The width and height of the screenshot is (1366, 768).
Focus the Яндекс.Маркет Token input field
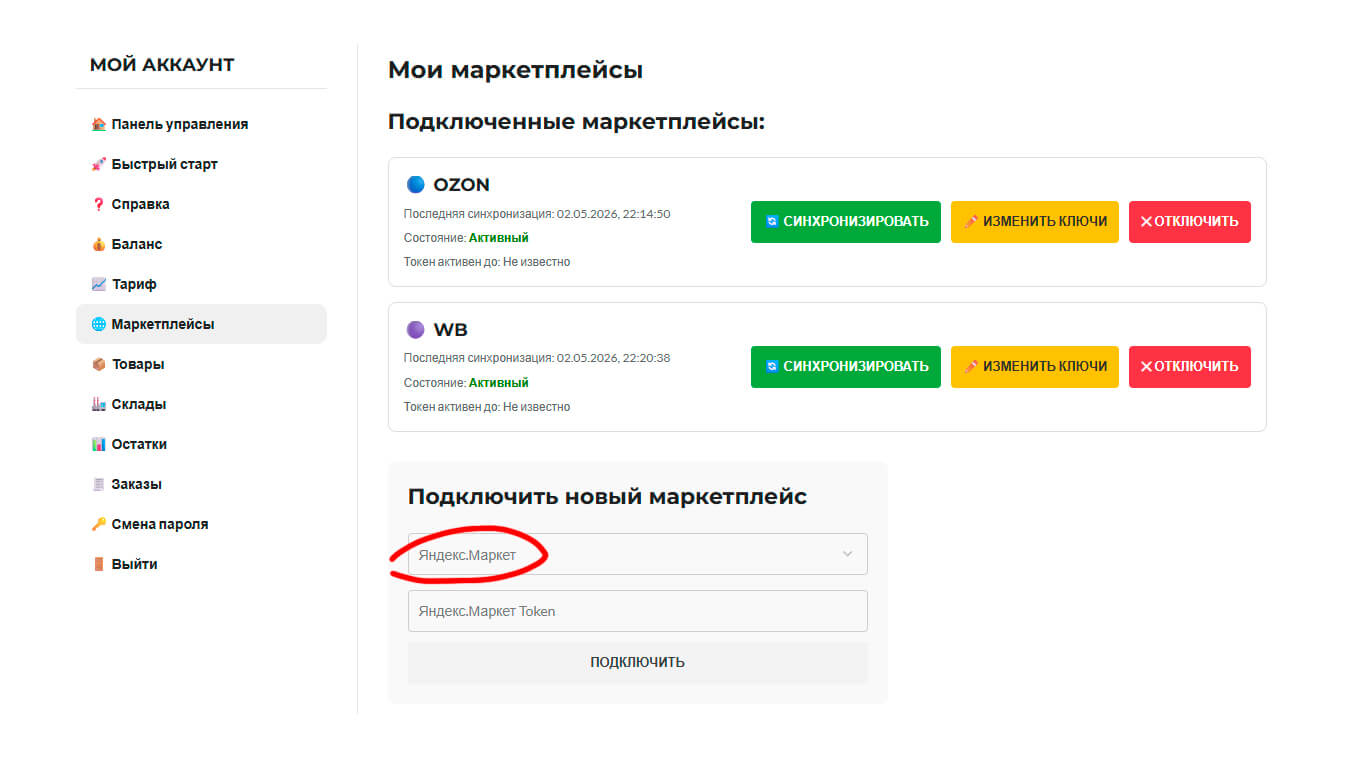(638, 611)
